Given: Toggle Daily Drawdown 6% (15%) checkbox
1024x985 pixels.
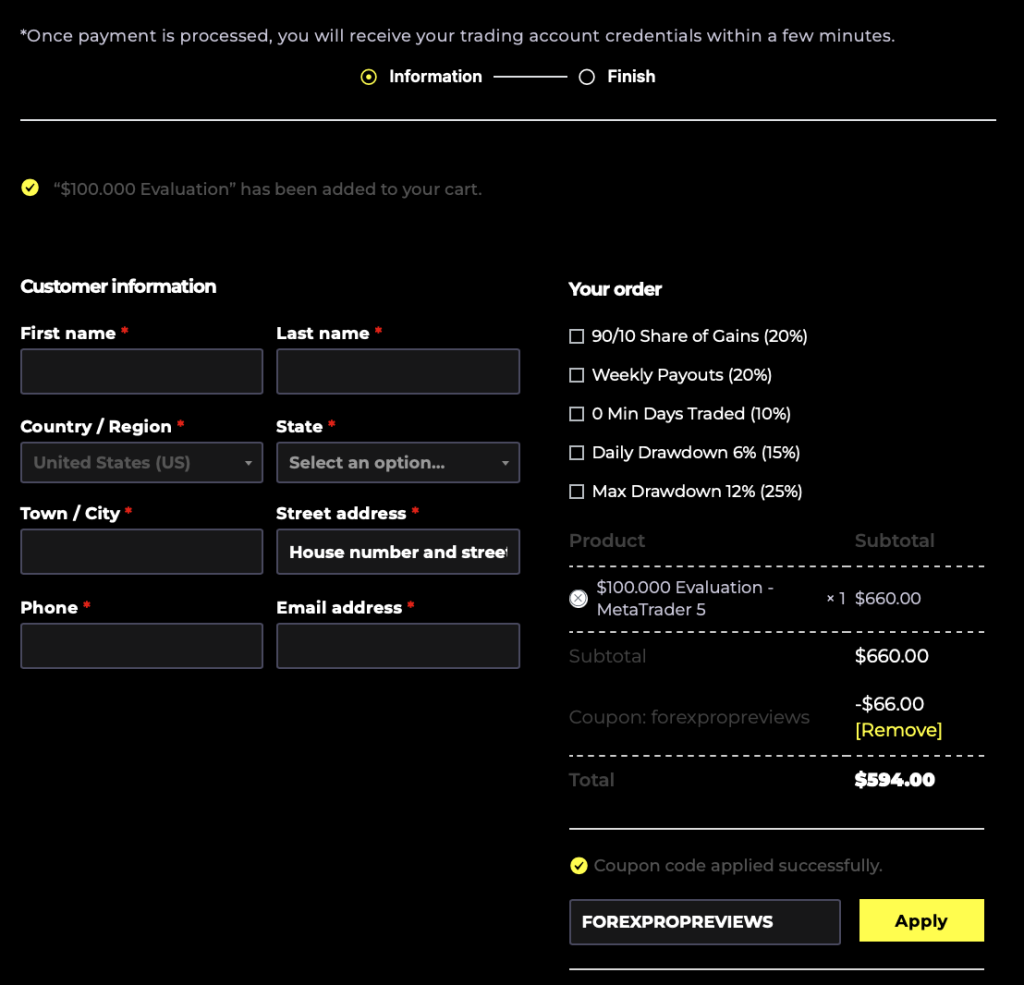Looking at the screenshot, I should tap(576, 453).
